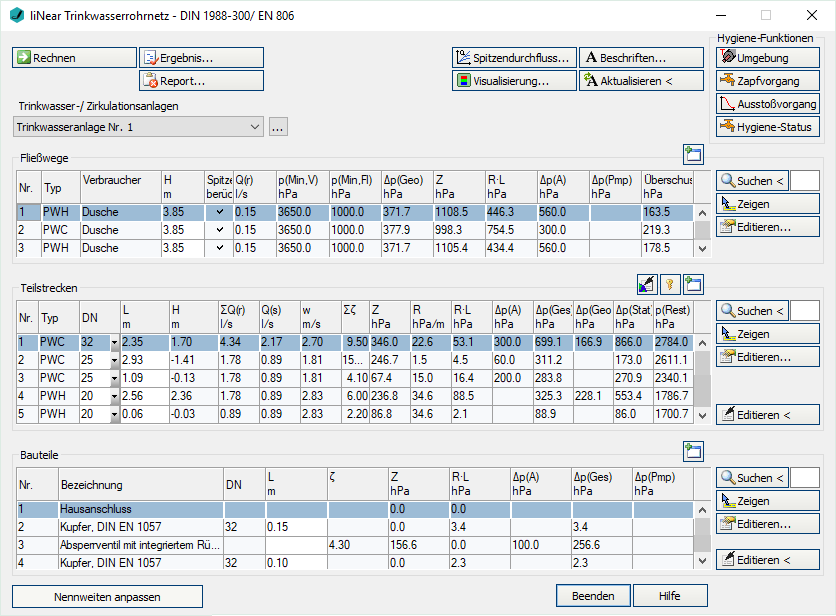Open DN dropdown for Teilstrecke 3

[115, 379]
